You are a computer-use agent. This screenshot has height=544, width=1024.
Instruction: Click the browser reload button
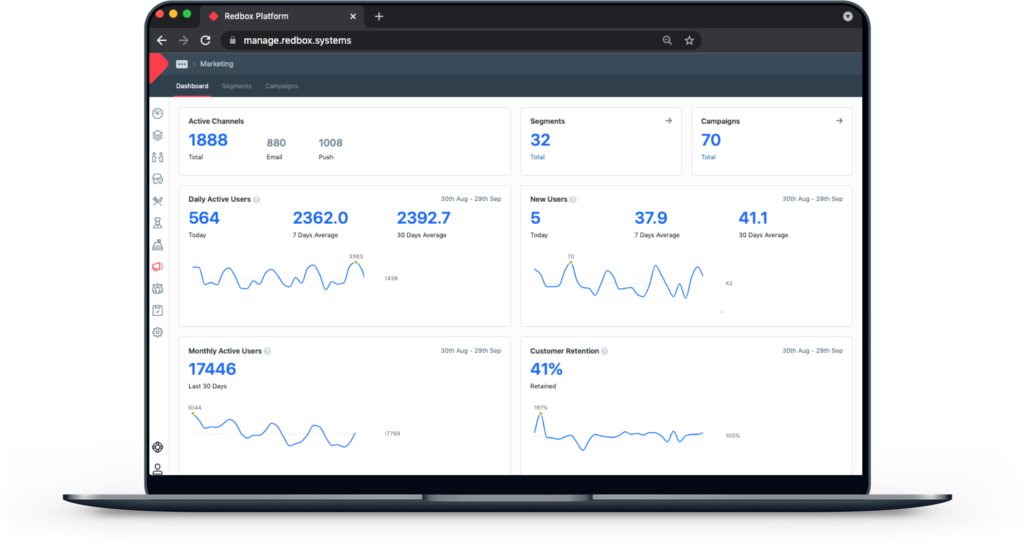(205, 41)
